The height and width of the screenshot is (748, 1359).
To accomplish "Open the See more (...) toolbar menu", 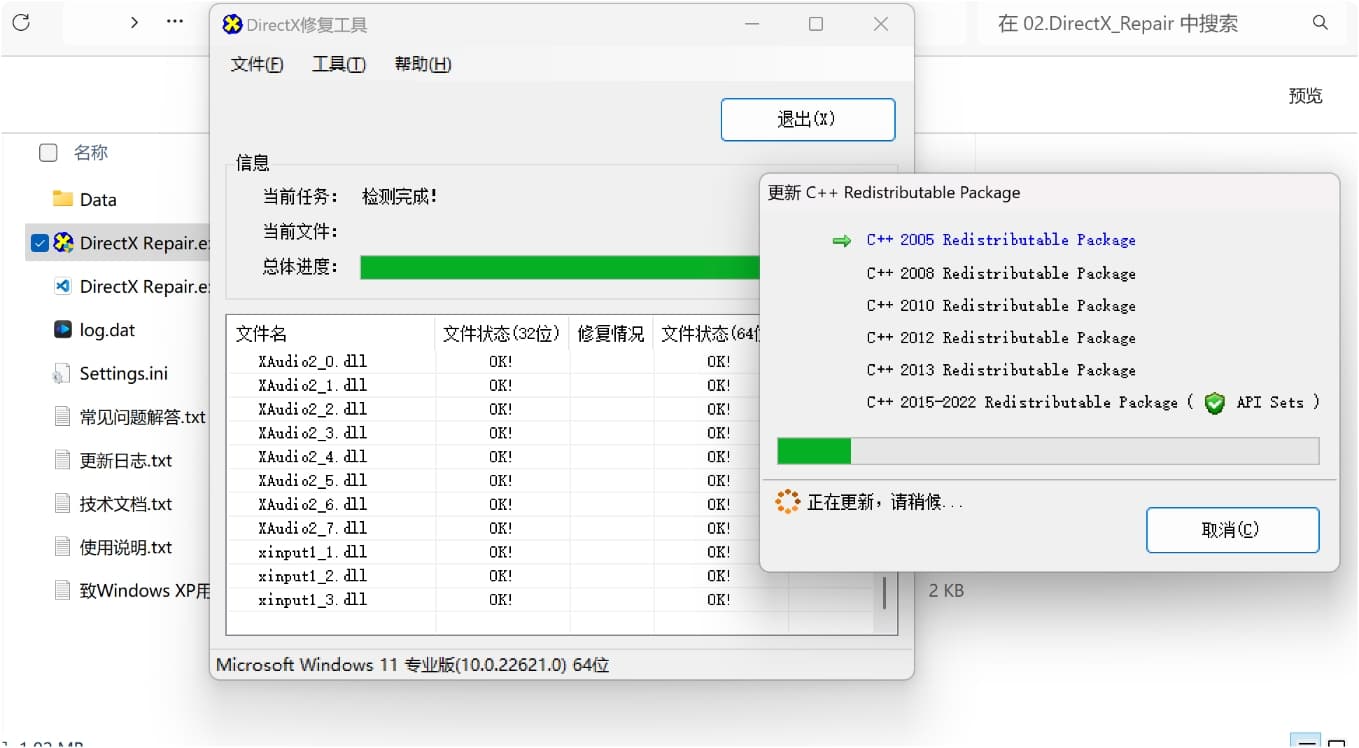I will point(175,21).
